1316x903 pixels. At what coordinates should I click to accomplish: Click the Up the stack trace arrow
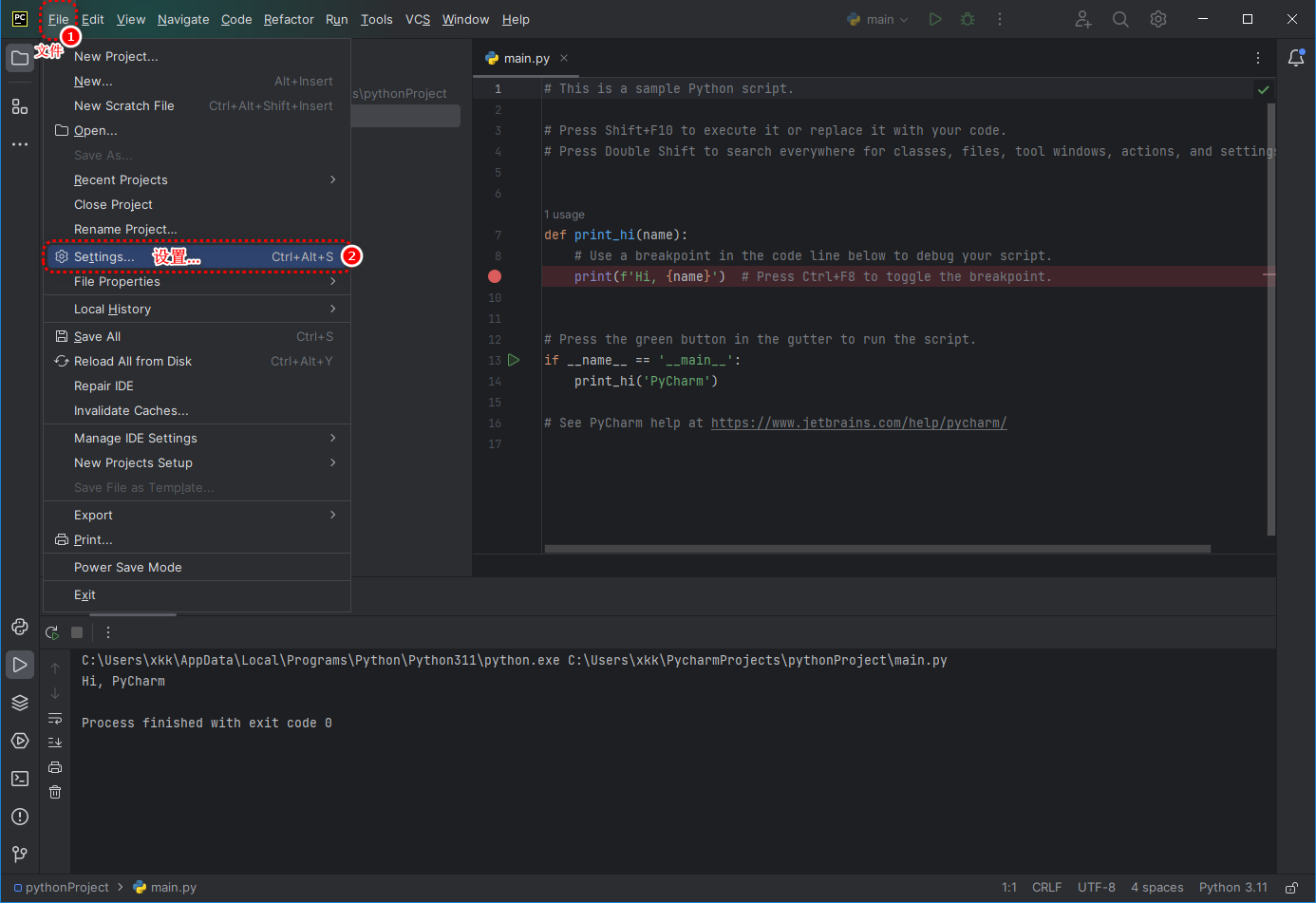[x=55, y=668]
